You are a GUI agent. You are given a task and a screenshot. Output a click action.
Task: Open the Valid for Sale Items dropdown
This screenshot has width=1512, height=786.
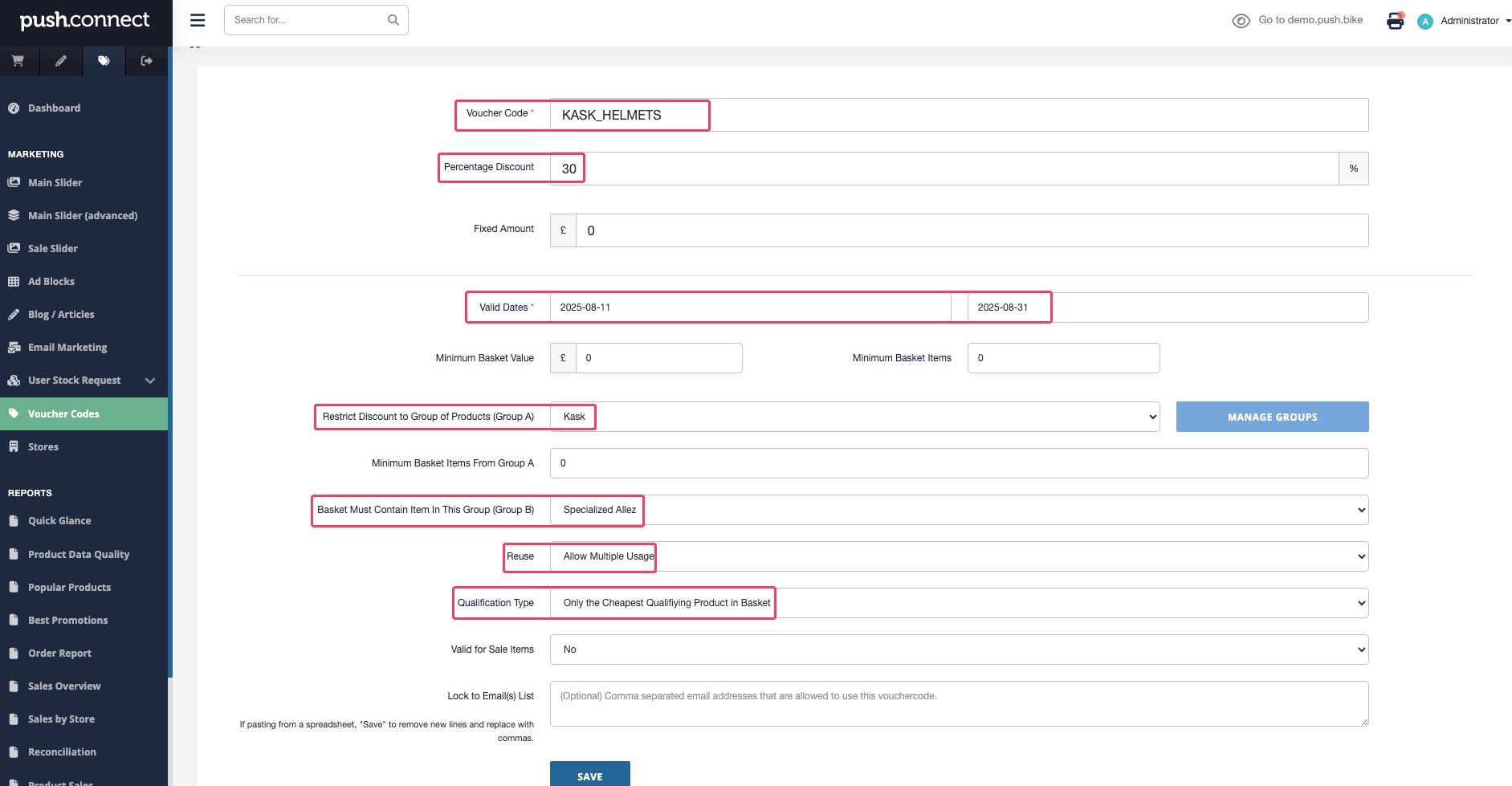click(959, 650)
